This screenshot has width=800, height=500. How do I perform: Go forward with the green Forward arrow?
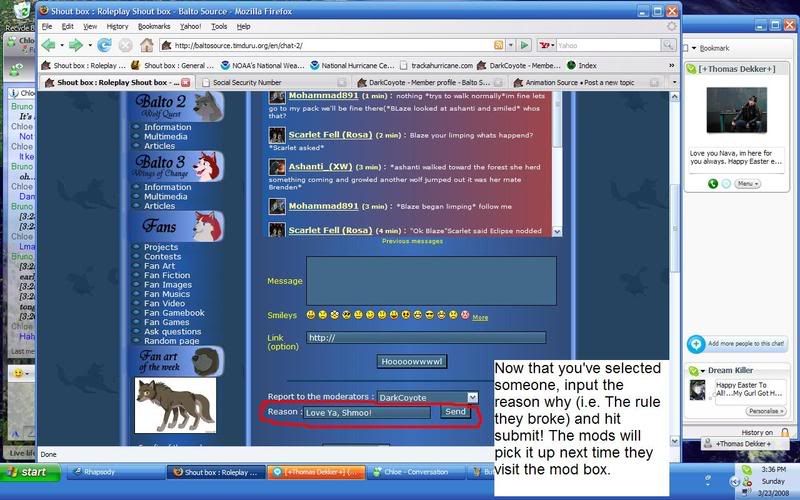click(76, 45)
